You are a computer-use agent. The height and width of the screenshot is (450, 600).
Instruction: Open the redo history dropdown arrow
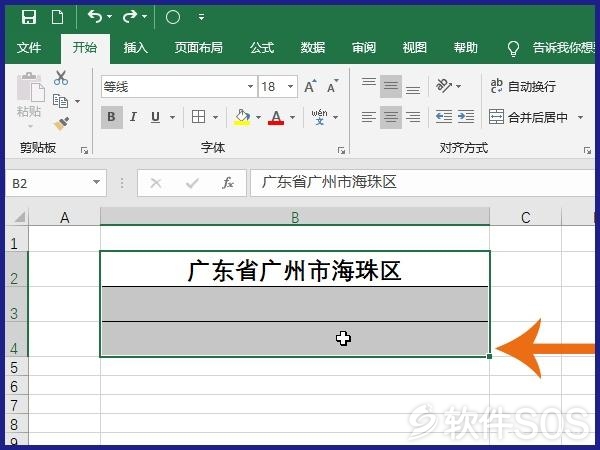tap(144, 16)
